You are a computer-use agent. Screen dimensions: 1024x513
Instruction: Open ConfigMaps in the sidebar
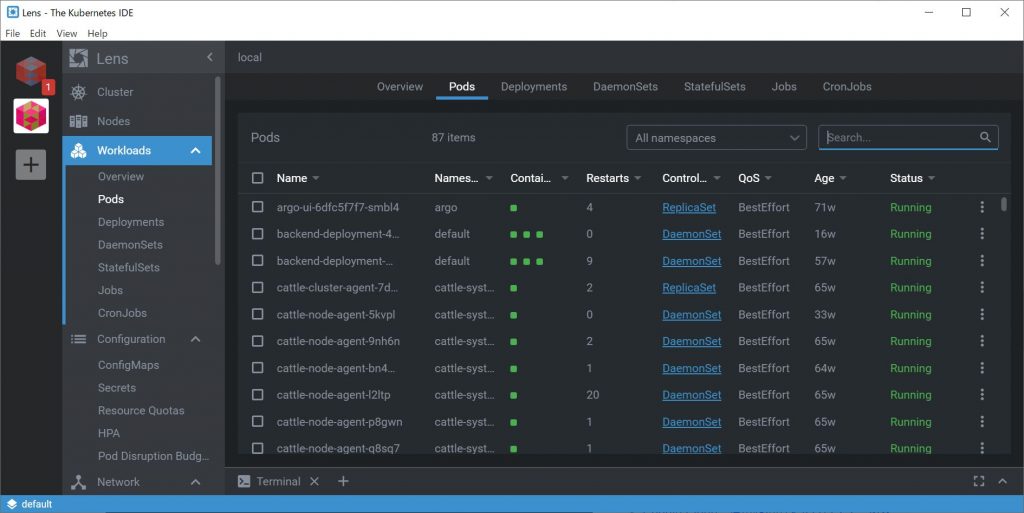coord(129,365)
